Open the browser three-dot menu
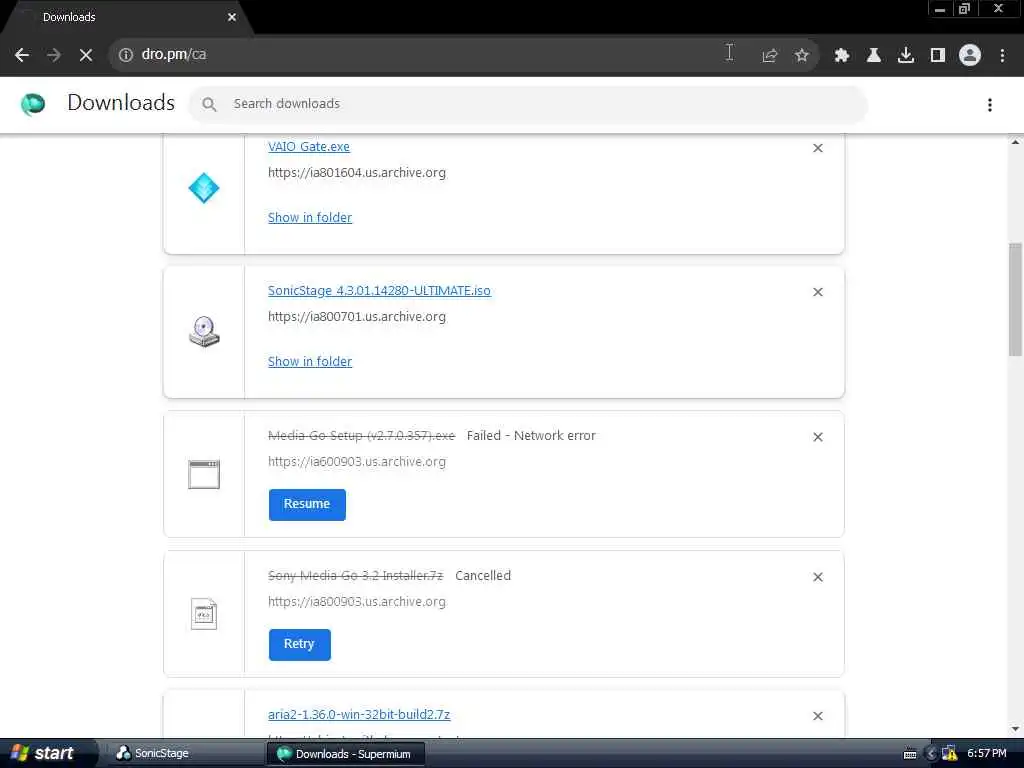 coord(1002,56)
